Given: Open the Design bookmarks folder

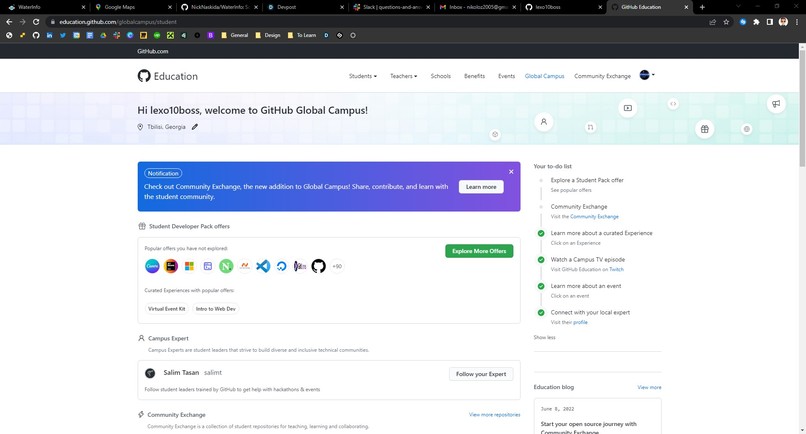Looking at the screenshot, I should [268, 35].
